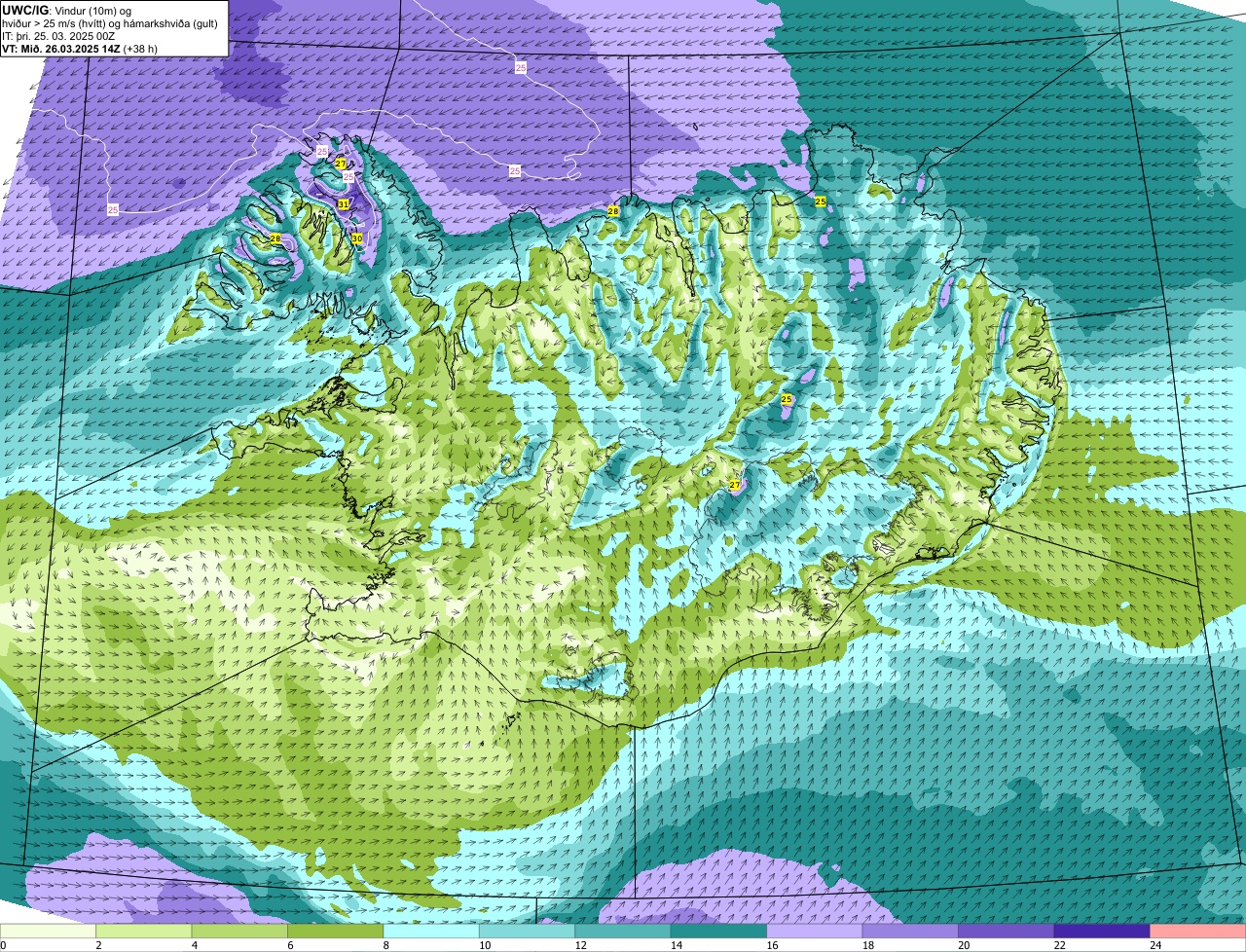Click the "14" tick label on color bar
The height and width of the screenshot is (952, 1246).
[676, 945]
